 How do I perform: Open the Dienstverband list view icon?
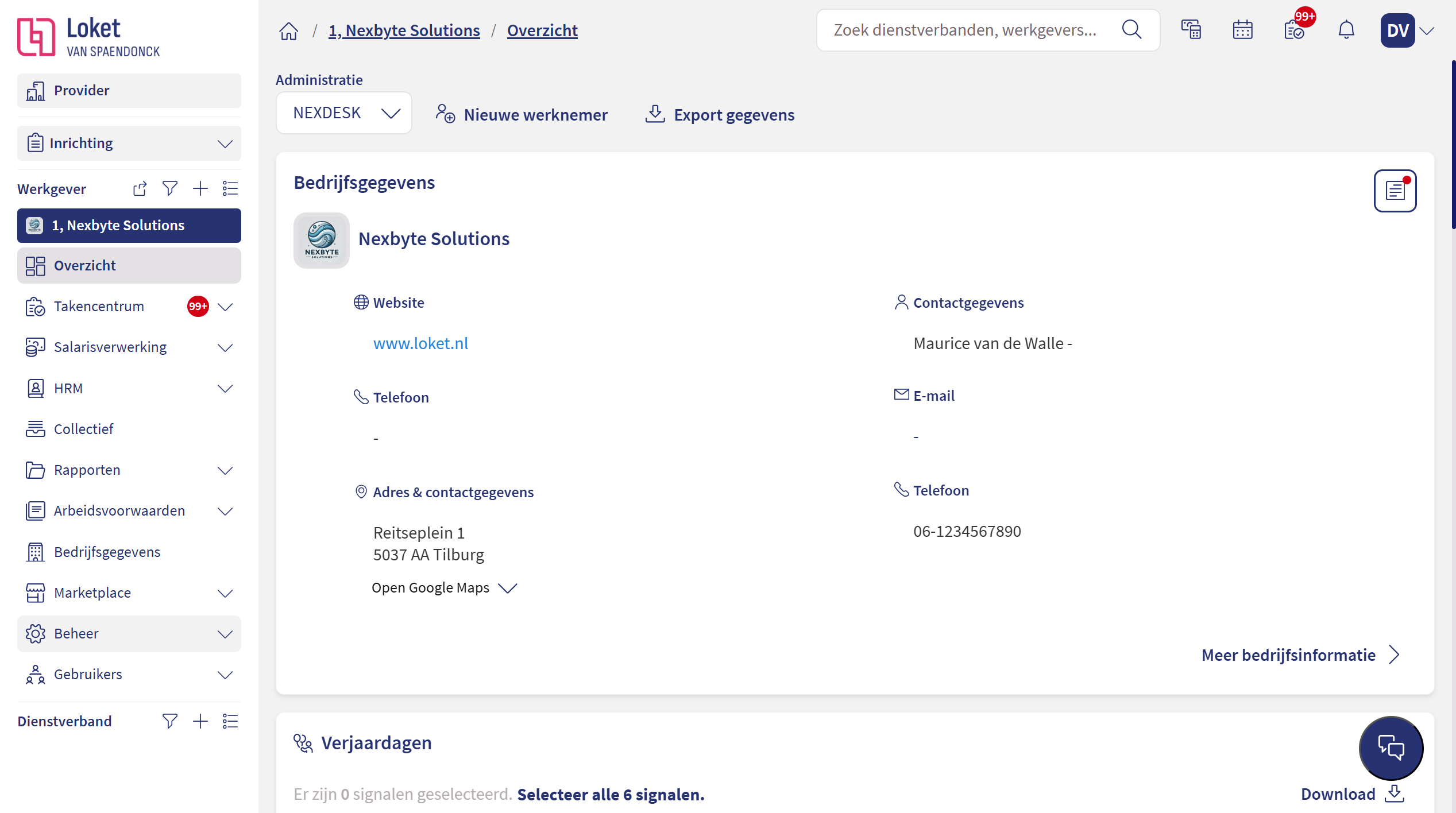tap(230, 721)
